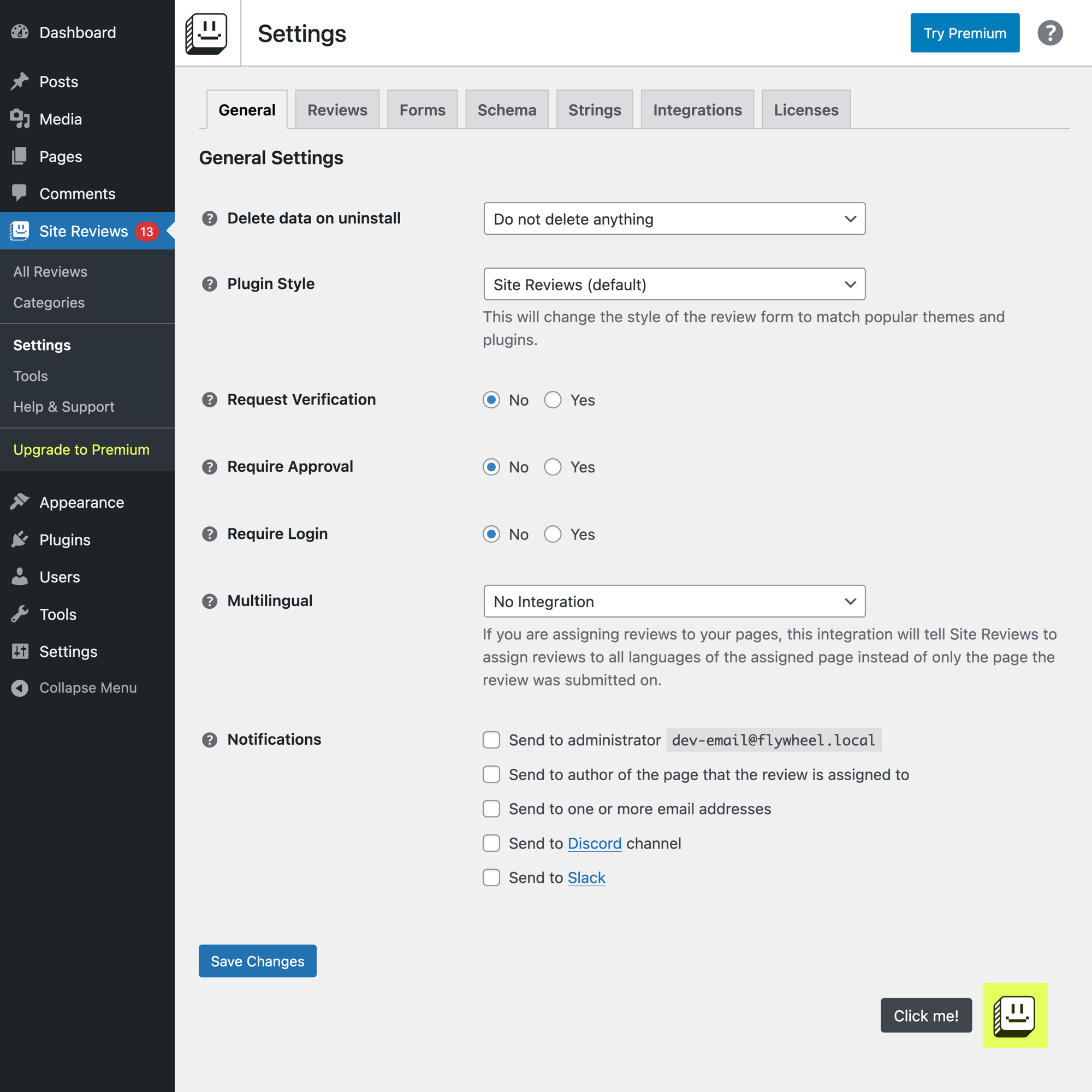Viewport: 1092px width, 1092px height.
Task: Switch to the Integrations tab
Action: [x=697, y=110]
